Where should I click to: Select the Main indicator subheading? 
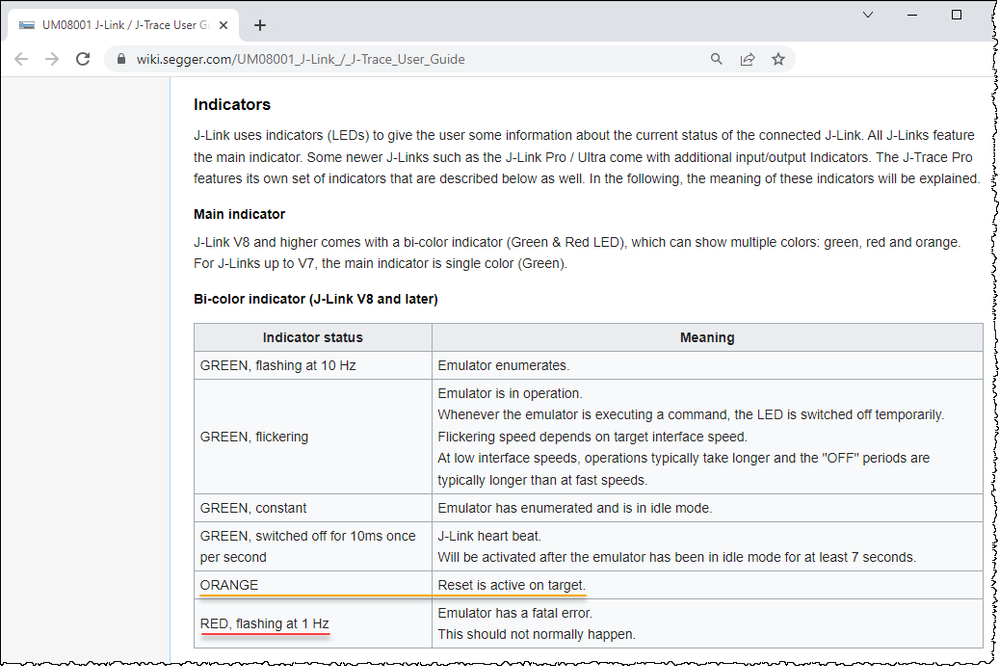[x=240, y=214]
